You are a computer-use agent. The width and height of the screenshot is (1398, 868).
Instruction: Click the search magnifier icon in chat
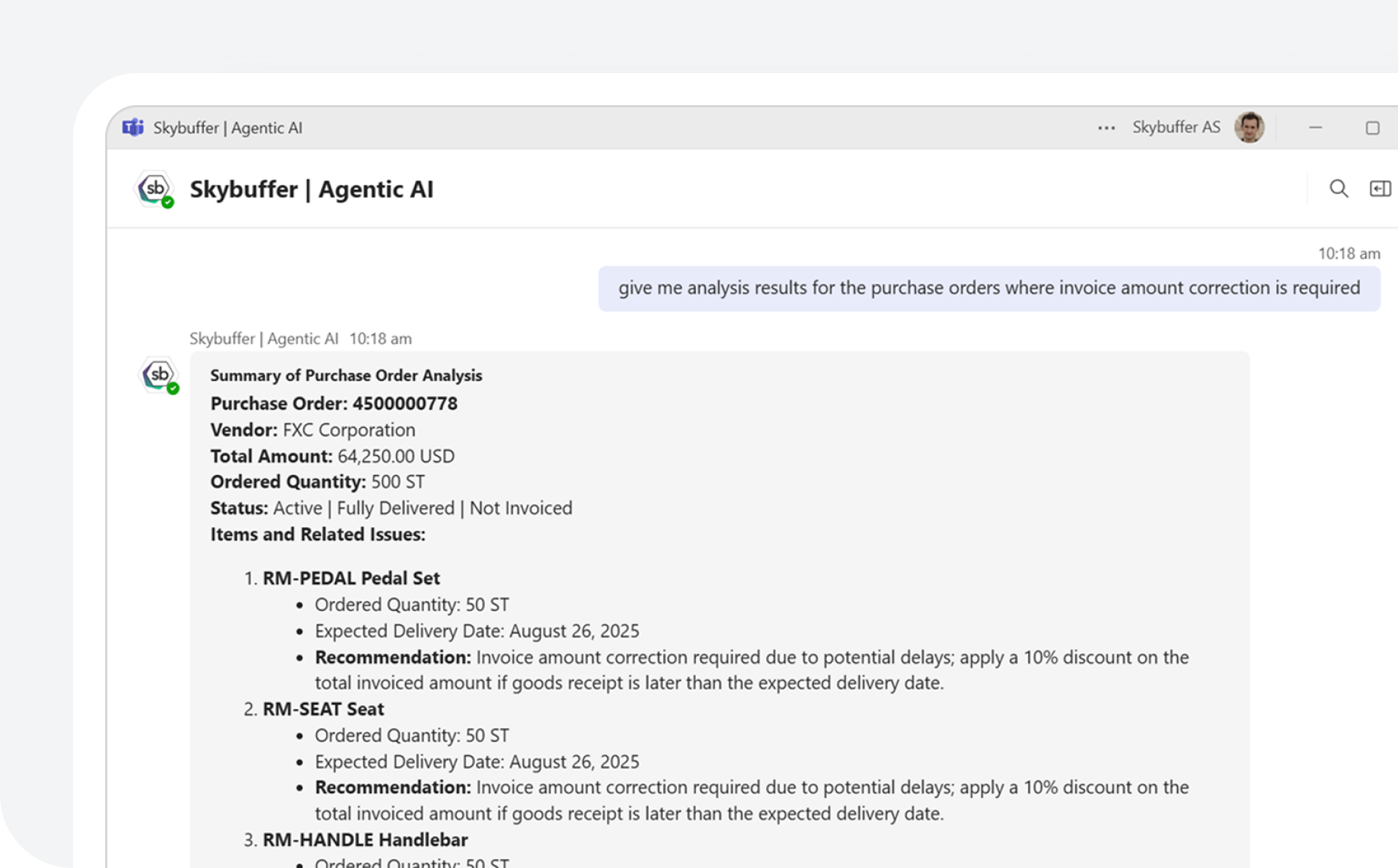click(x=1339, y=189)
